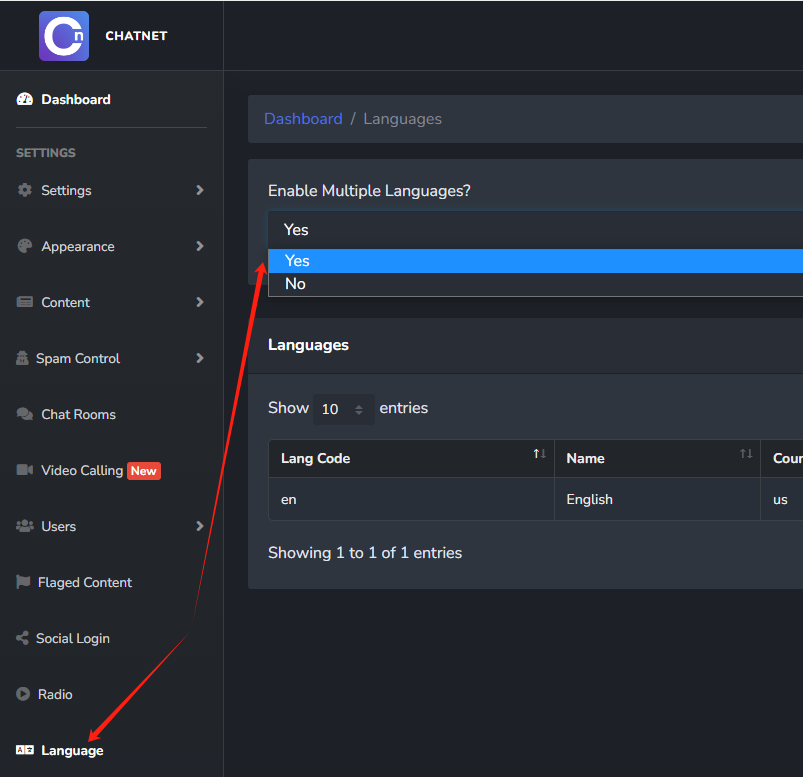The image size is (803, 777).
Task: Expand the Settings submenu chevron
Action: [200, 190]
